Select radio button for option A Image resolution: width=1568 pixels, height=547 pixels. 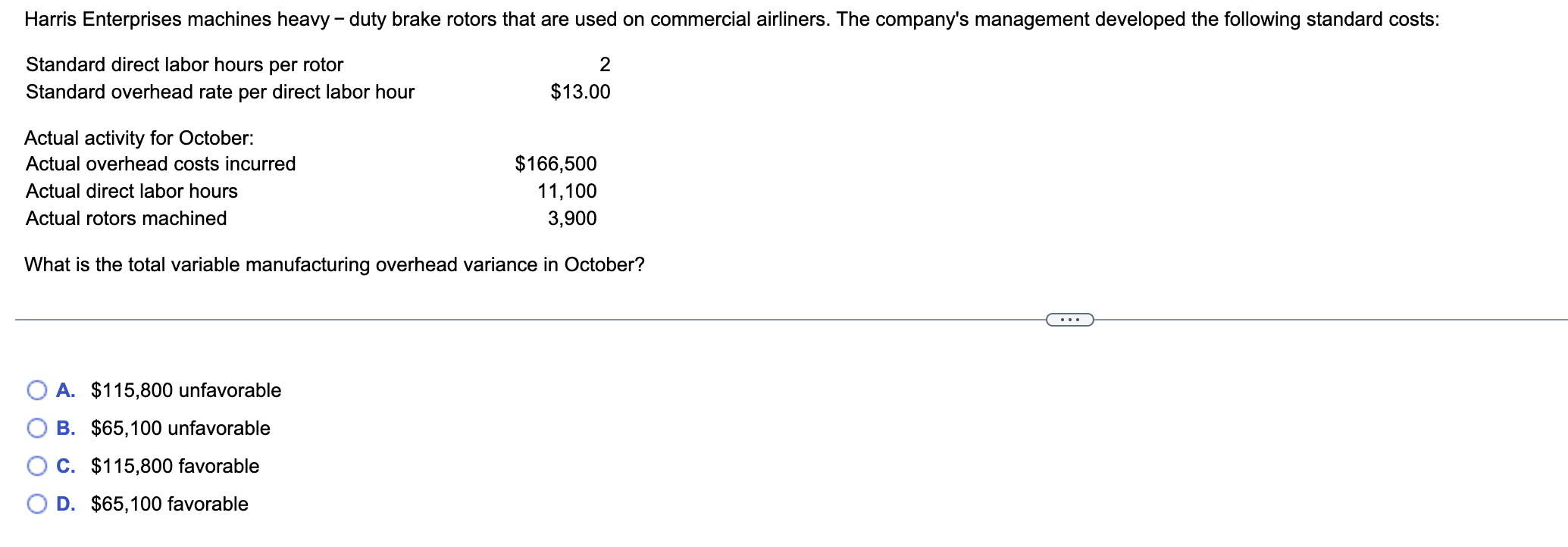click(37, 391)
